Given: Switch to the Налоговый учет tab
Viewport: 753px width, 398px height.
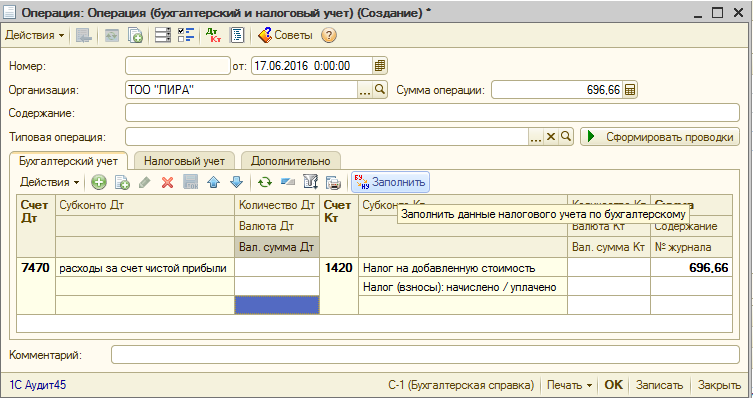Looking at the screenshot, I should point(184,161).
